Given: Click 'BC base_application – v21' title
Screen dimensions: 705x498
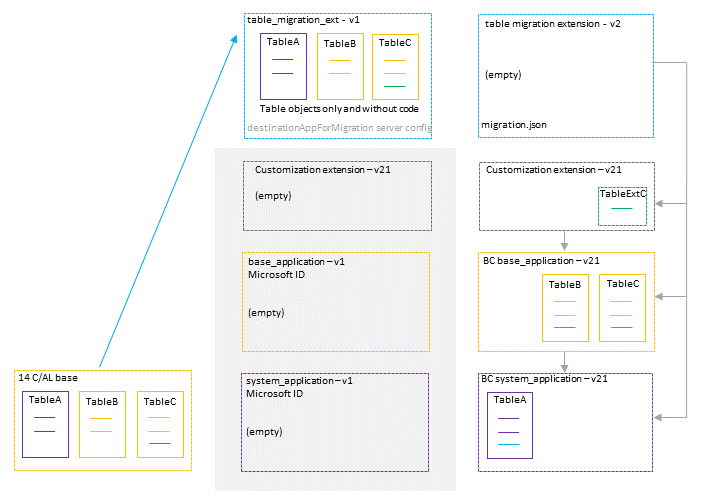Looking at the screenshot, I should coord(541,261).
